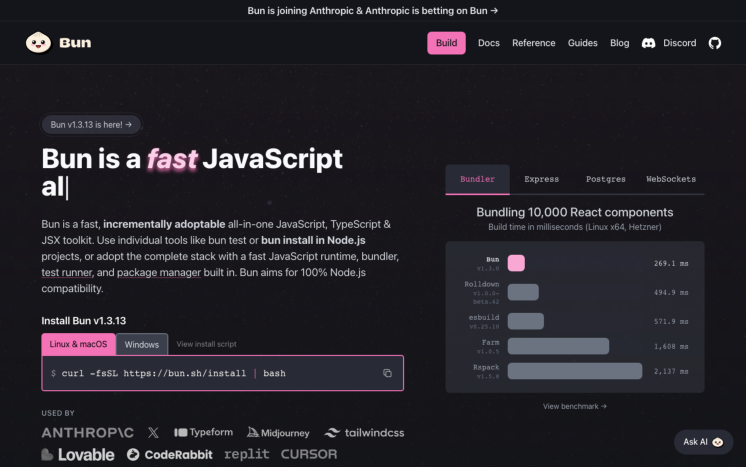This screenshot has height=467, width=746.
Task: Click the Install Bun v1.3.13 heading
Action: pyautogui.click(x=84, y=321)
